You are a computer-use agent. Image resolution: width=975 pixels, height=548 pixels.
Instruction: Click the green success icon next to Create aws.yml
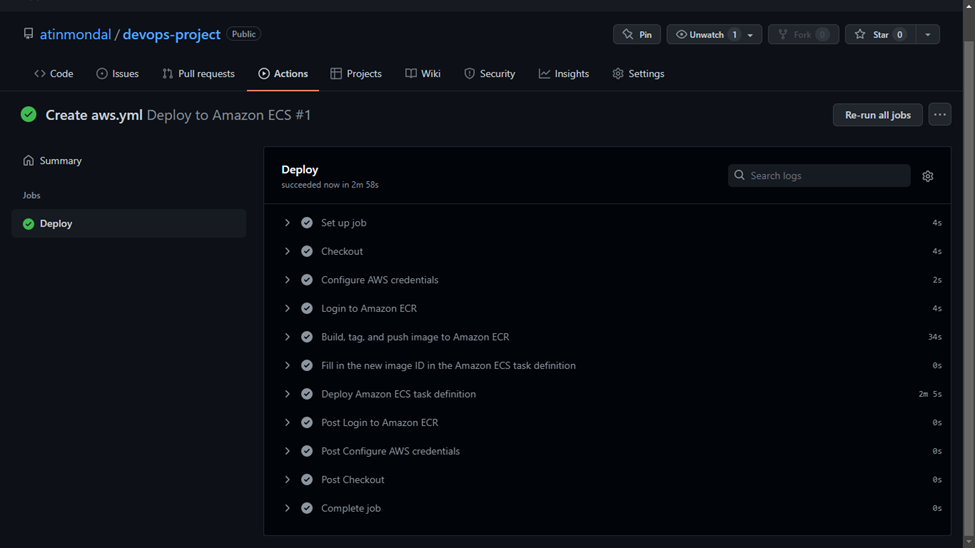coord(29,114)
